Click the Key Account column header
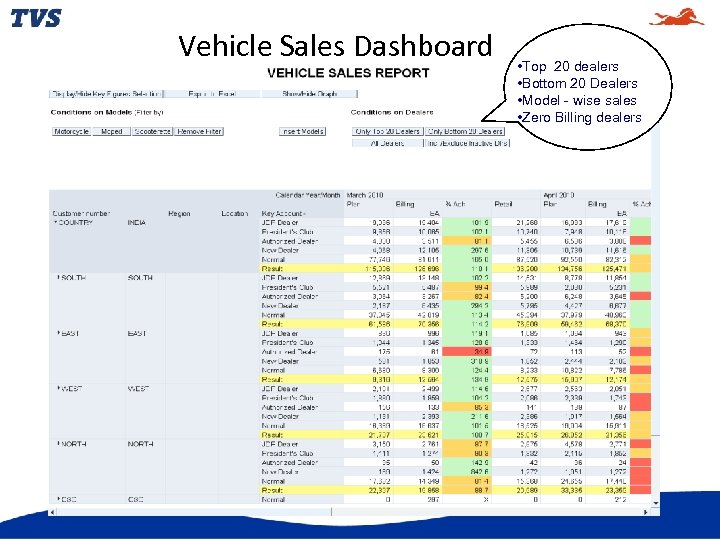 pyautogui.click(x=283, y=214)
